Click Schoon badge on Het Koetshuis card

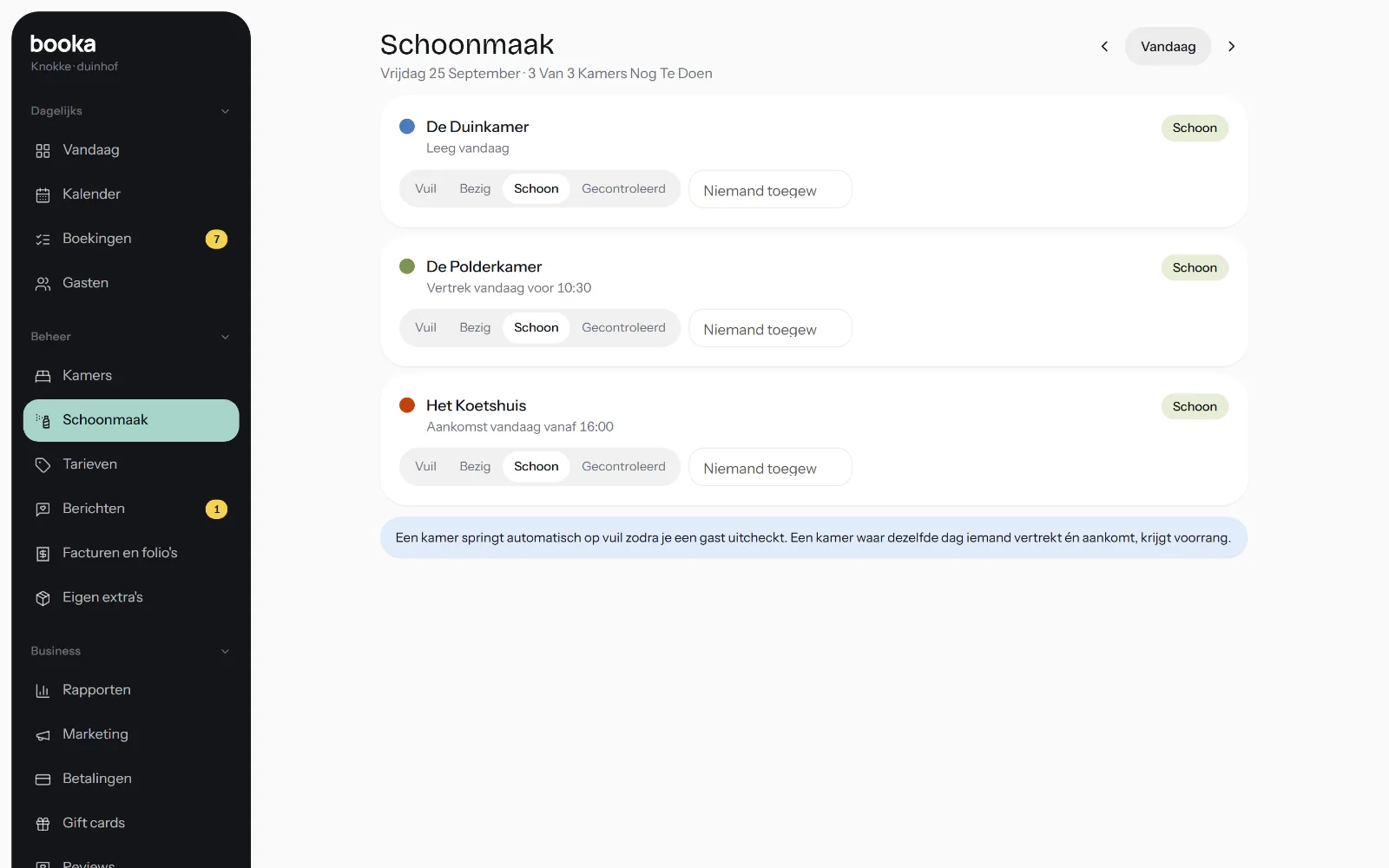1195,406
